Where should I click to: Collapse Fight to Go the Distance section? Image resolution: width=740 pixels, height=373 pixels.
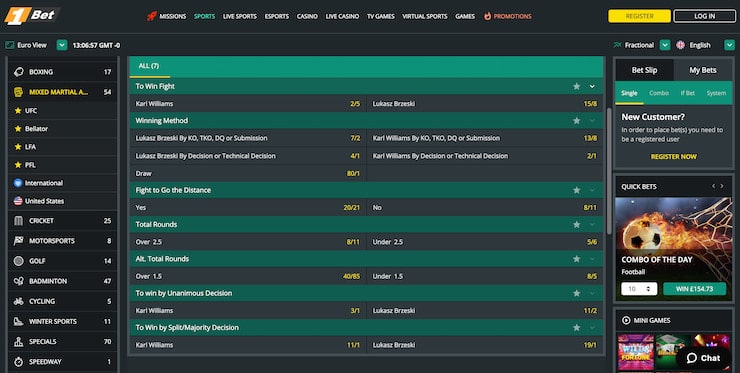pyautogui.click(x=592, y=190)
